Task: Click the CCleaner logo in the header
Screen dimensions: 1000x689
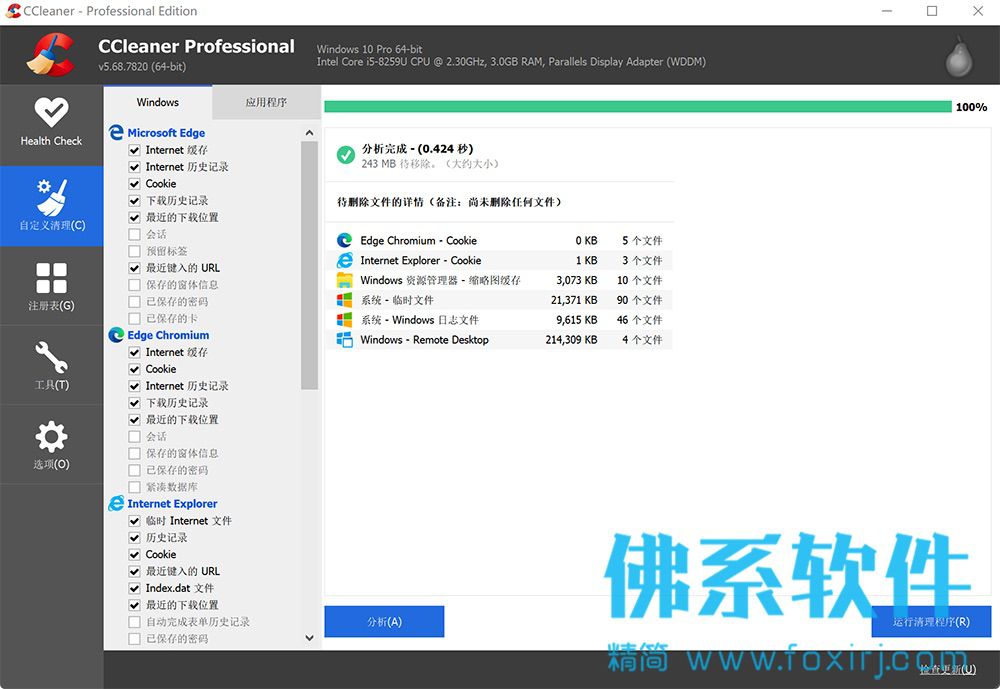Action: [50, 55]
